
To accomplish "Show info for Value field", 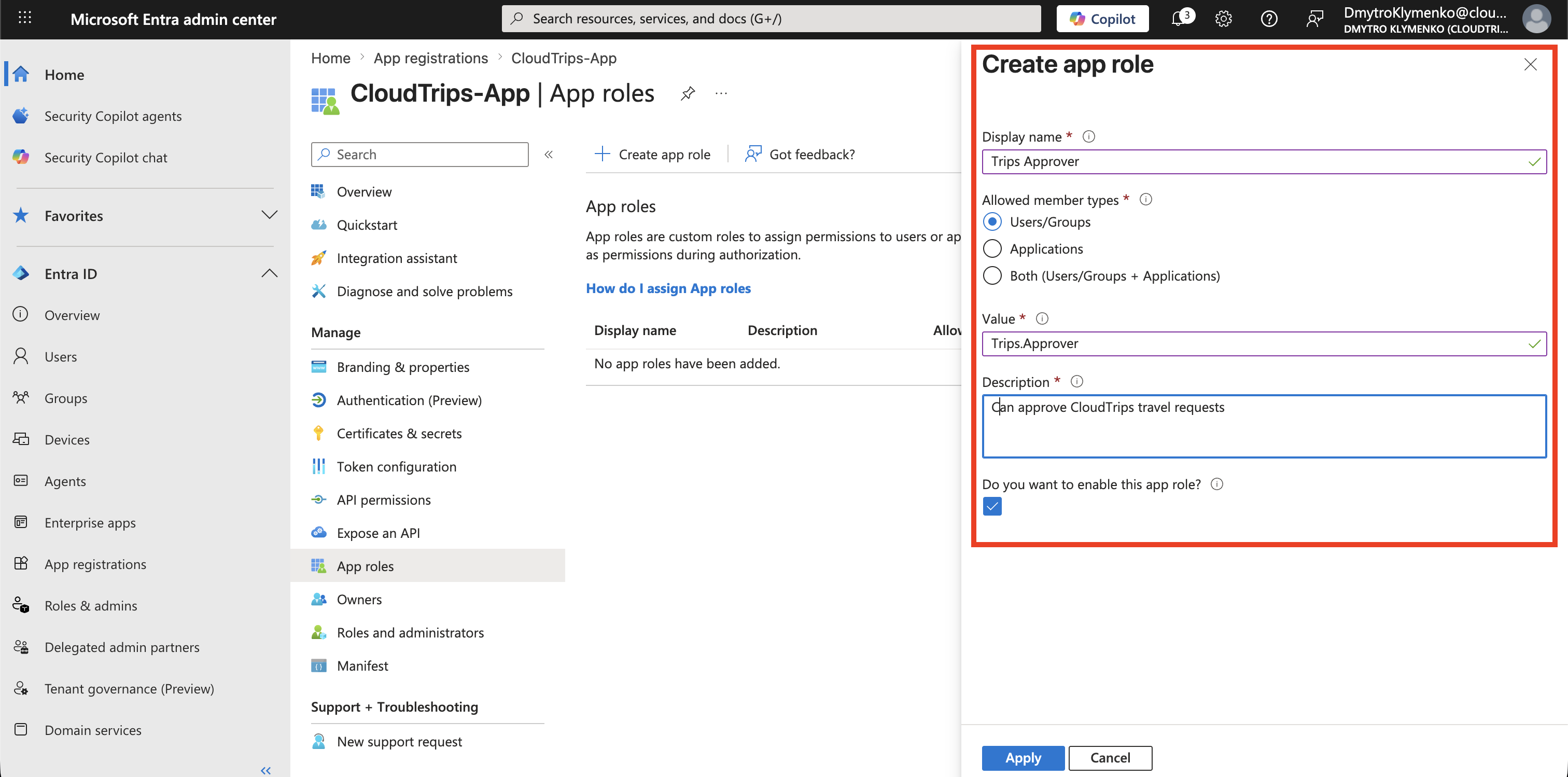I will coord(1042,318).
